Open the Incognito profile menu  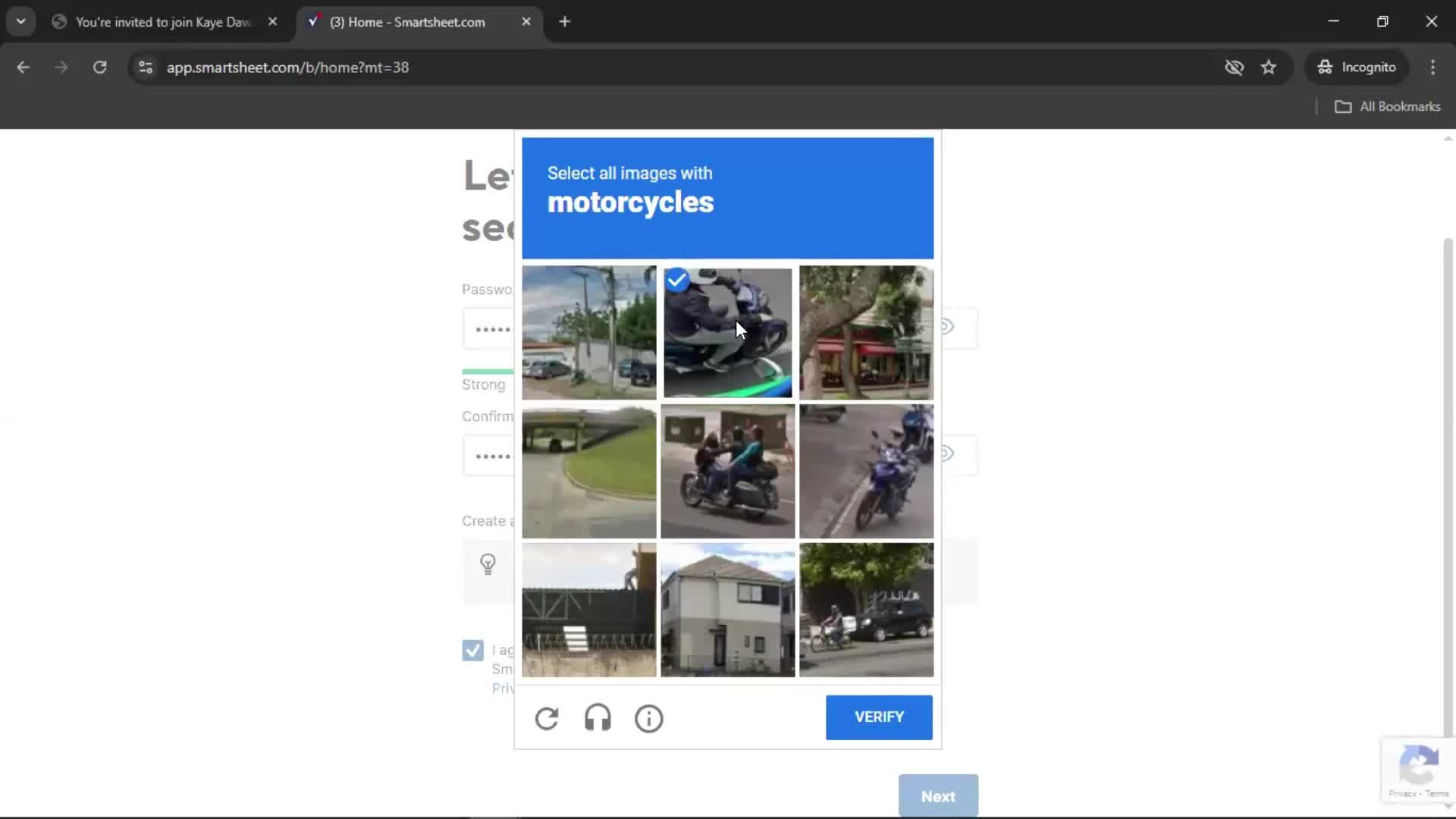coord(1357,67)
